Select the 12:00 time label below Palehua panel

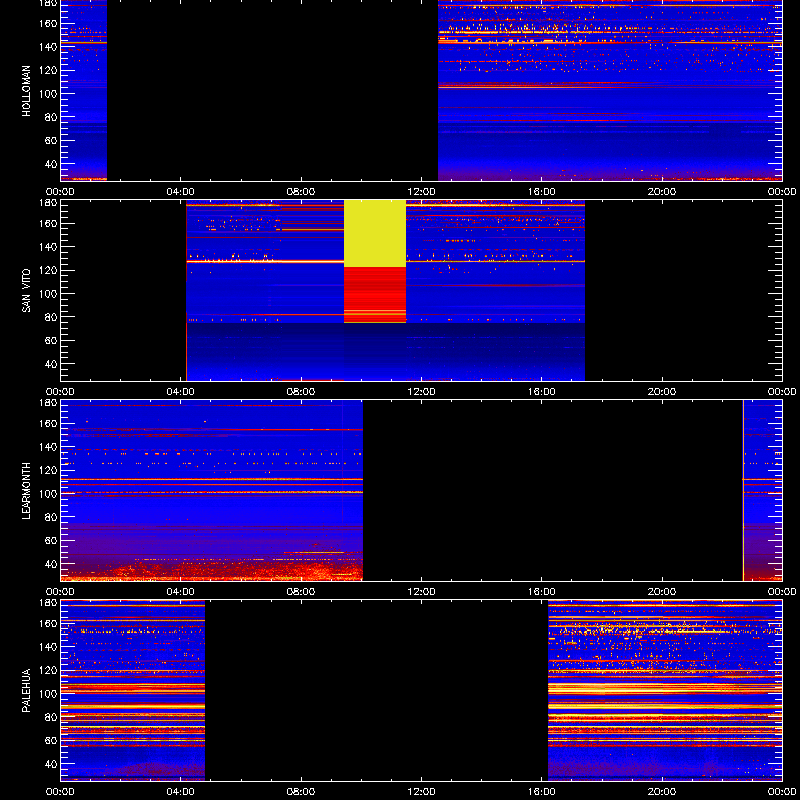tap(421, 792)
